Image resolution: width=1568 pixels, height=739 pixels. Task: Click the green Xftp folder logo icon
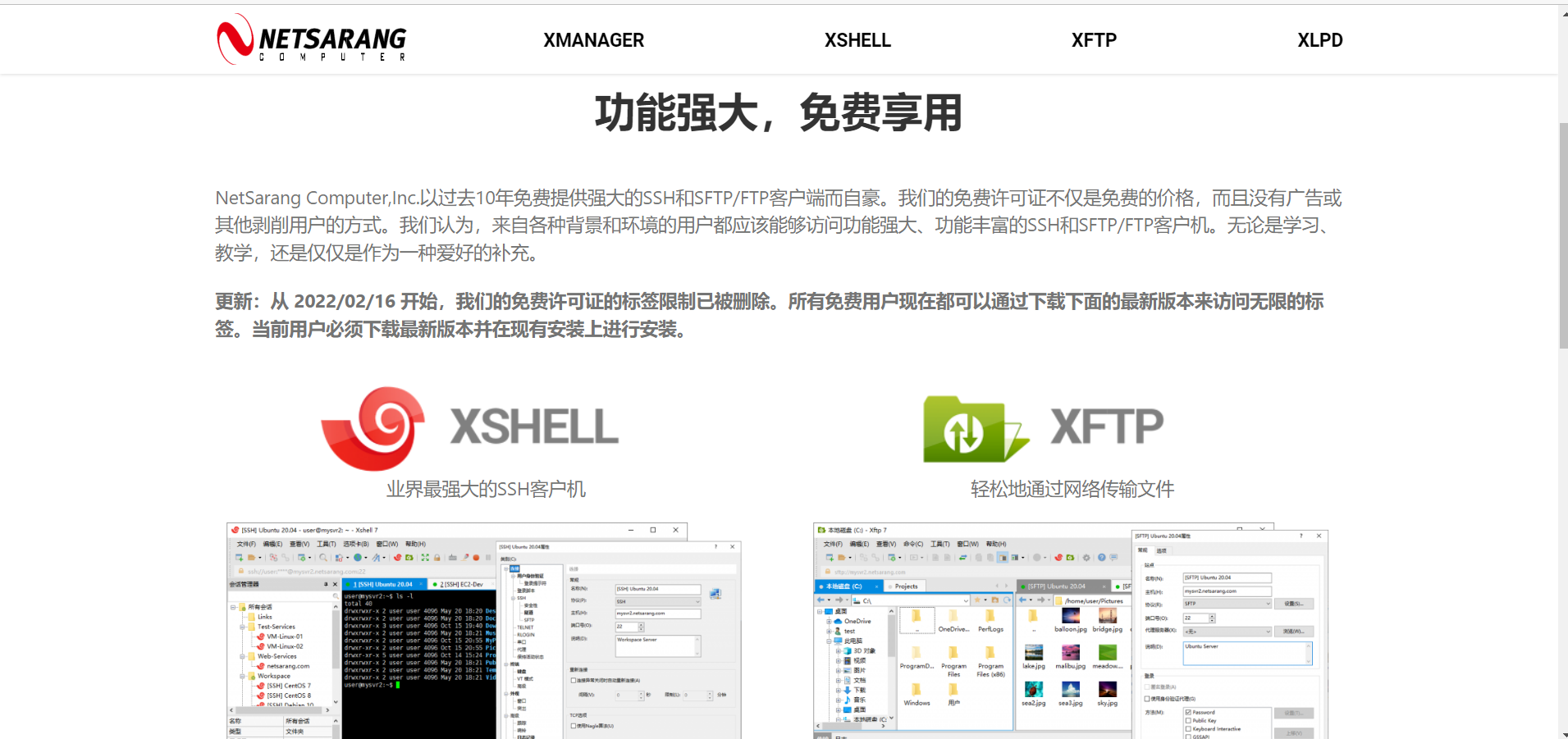click(x=975, y=429)
